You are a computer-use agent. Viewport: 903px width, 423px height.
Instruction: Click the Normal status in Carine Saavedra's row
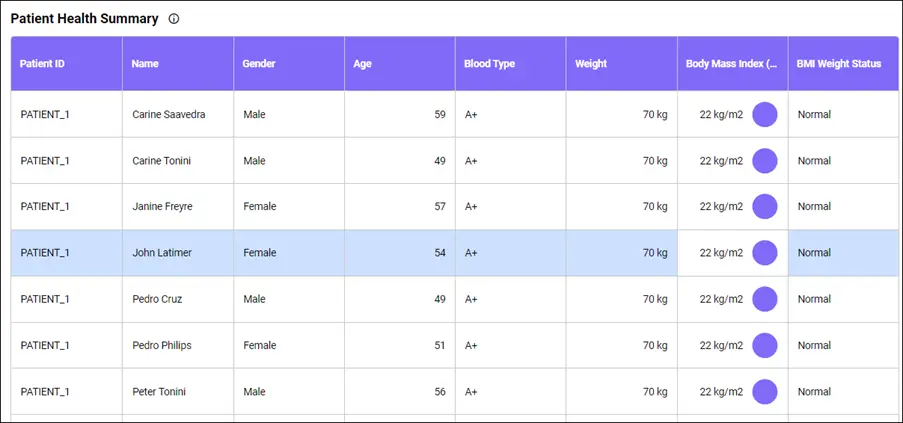(814, 115)
